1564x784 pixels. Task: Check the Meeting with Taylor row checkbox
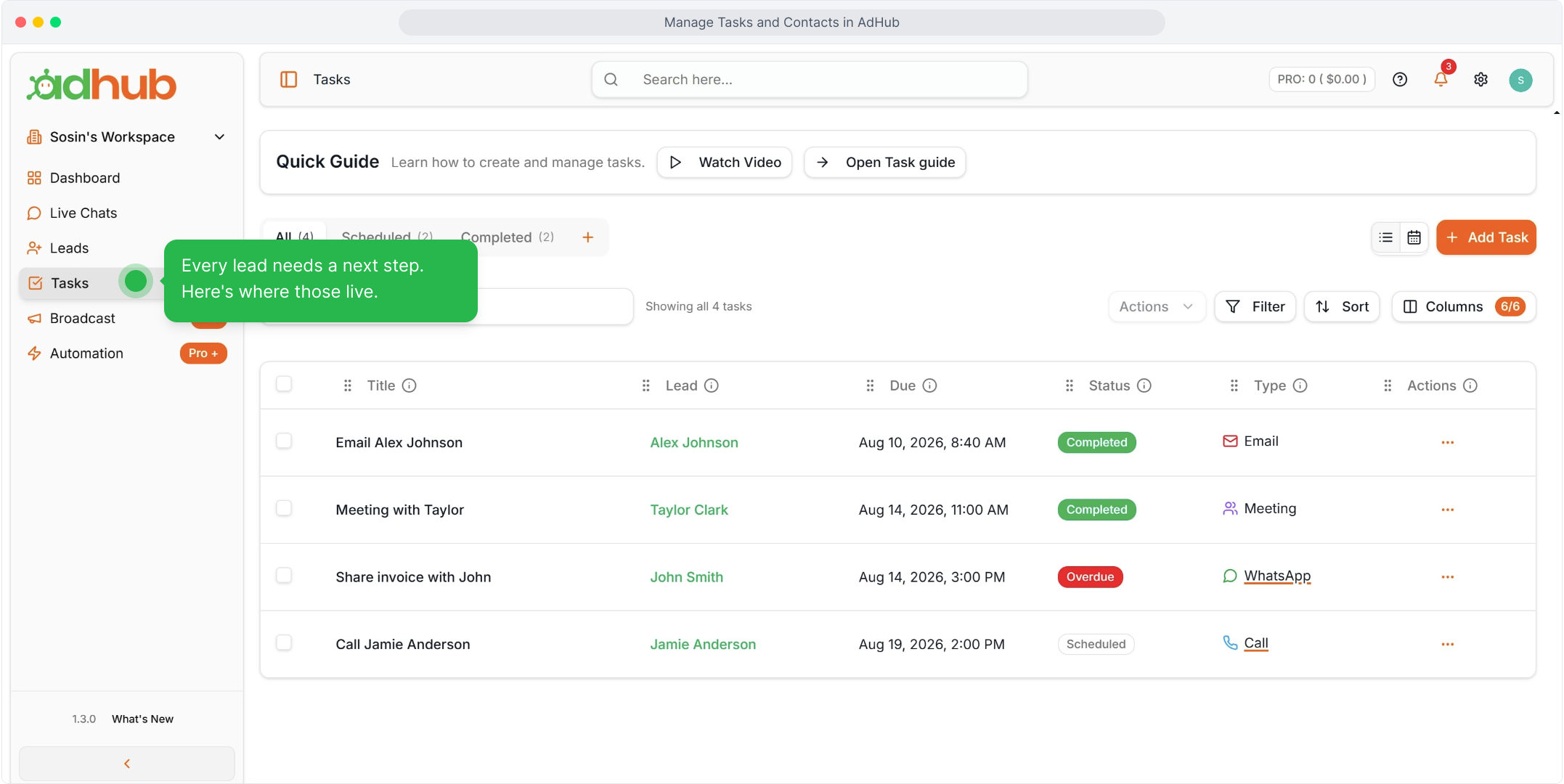tap(284, 507)
